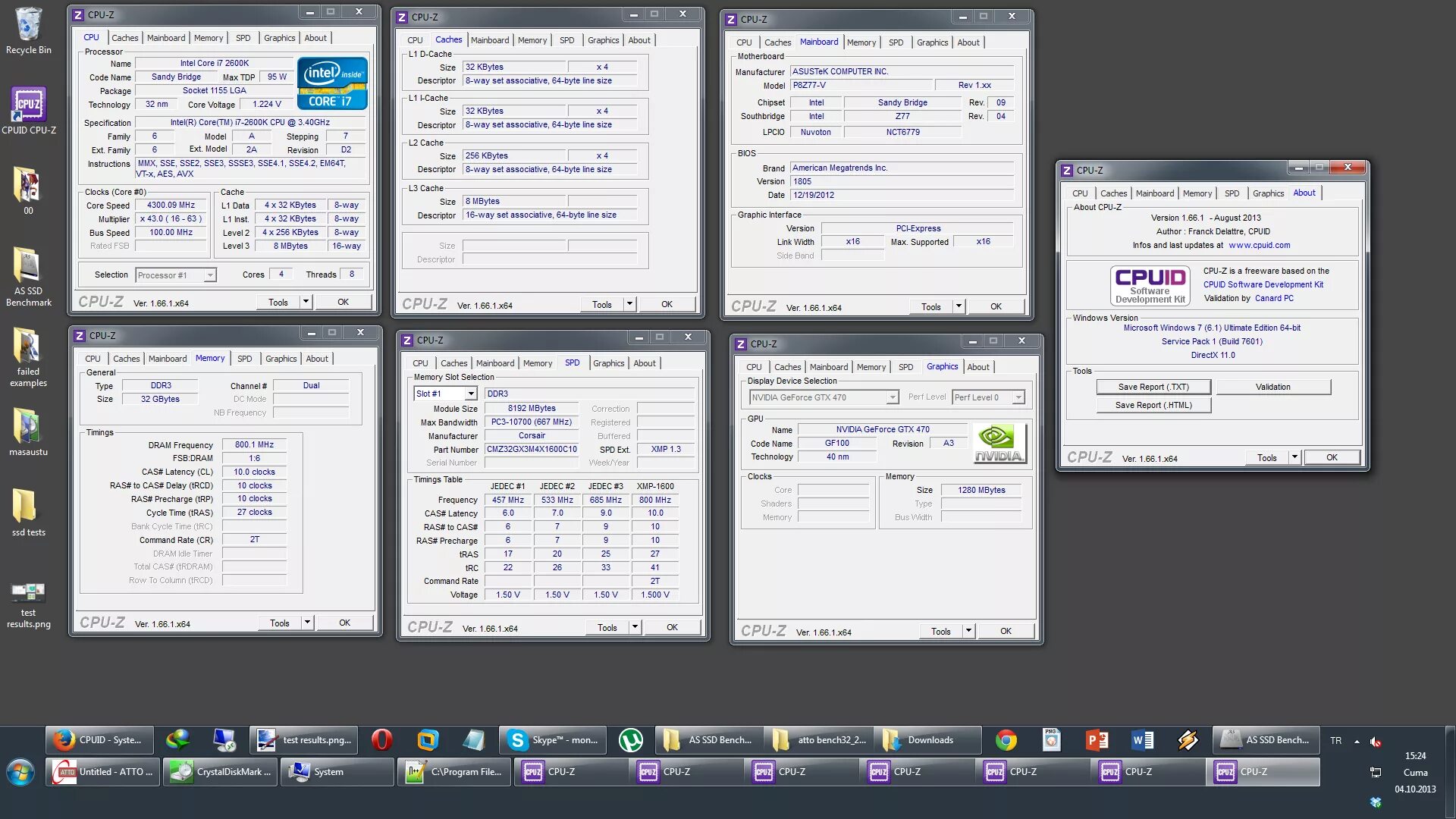Viewport: 1456px width, 819px height.
Task: Open the AS SSD Benchmark desktop folder
Action: (28, 267)
